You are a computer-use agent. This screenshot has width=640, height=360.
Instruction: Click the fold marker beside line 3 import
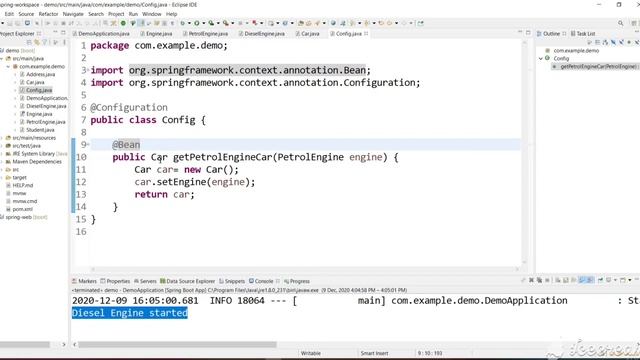(x=88, y=70)
